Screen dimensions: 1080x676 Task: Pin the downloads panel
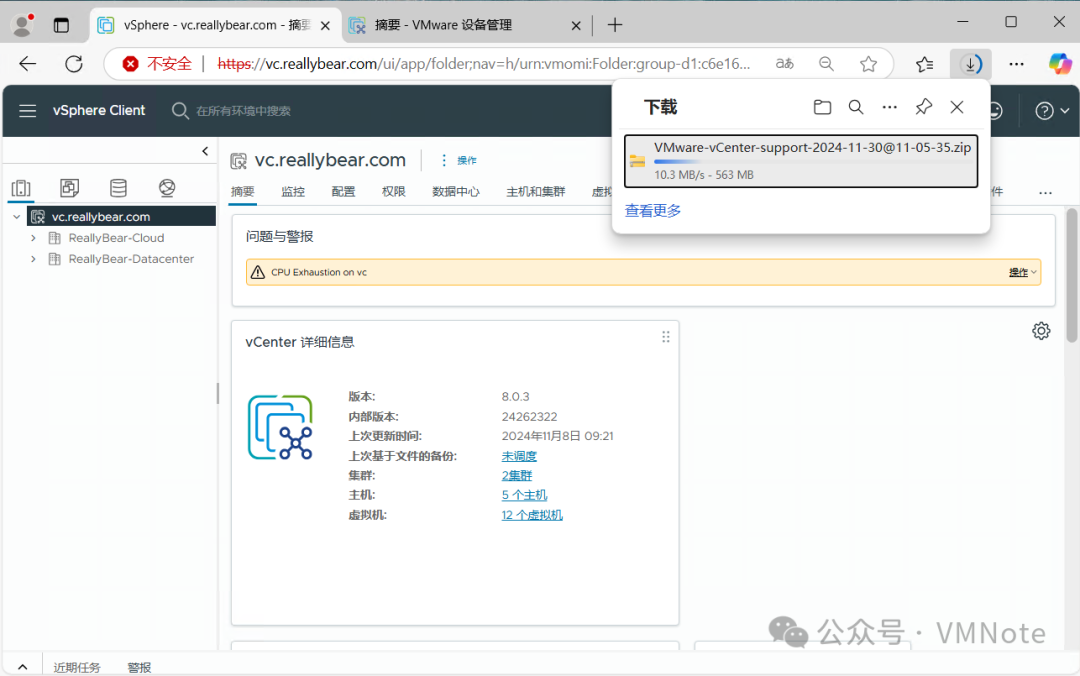point(924,107)
